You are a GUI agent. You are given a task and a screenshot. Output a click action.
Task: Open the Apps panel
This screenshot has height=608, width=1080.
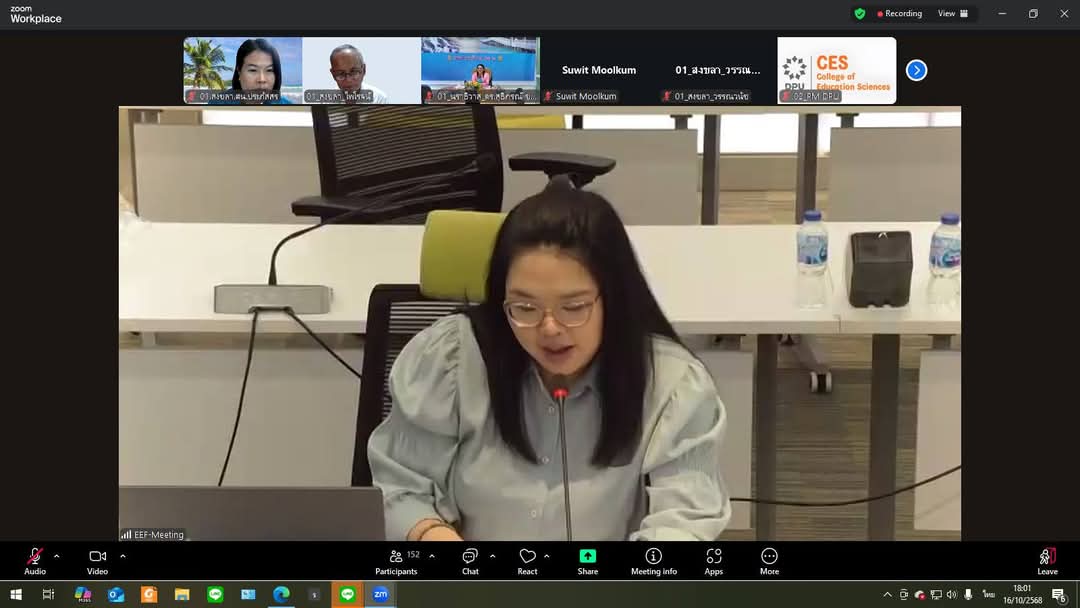(x=714, y=561)
